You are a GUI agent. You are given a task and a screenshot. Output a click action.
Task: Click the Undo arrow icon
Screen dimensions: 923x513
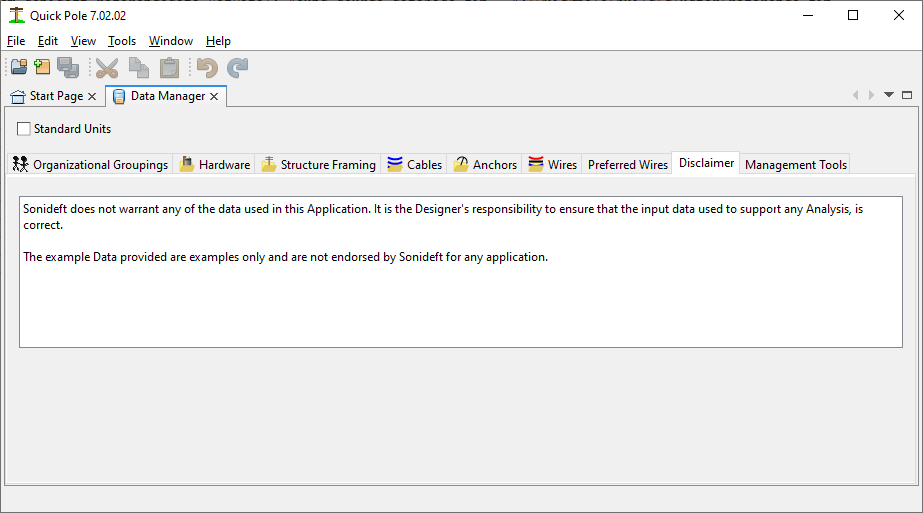click(207, 68)
